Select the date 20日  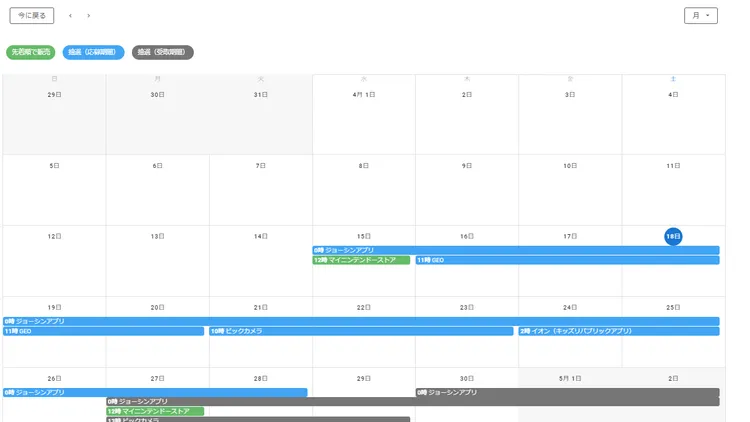point(157,308)
